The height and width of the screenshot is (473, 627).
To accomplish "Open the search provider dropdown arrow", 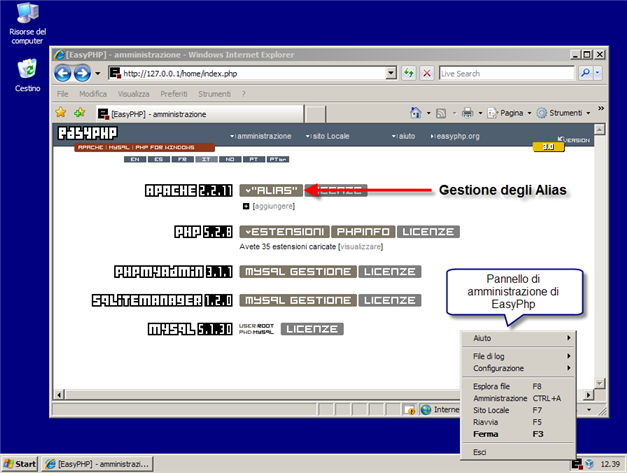I will (x=598, y=73).
